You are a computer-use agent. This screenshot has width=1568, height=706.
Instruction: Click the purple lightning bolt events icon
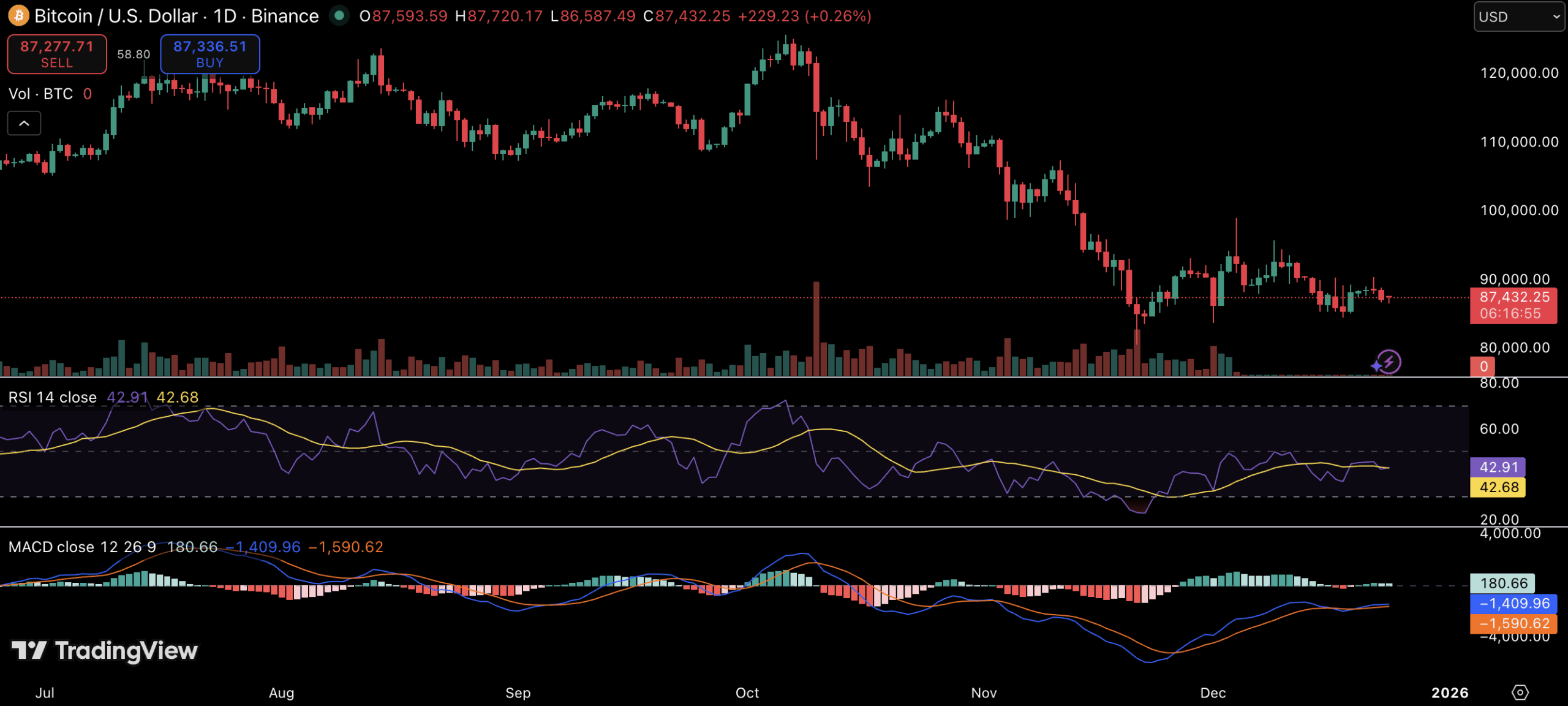[x=1388, y=362]
